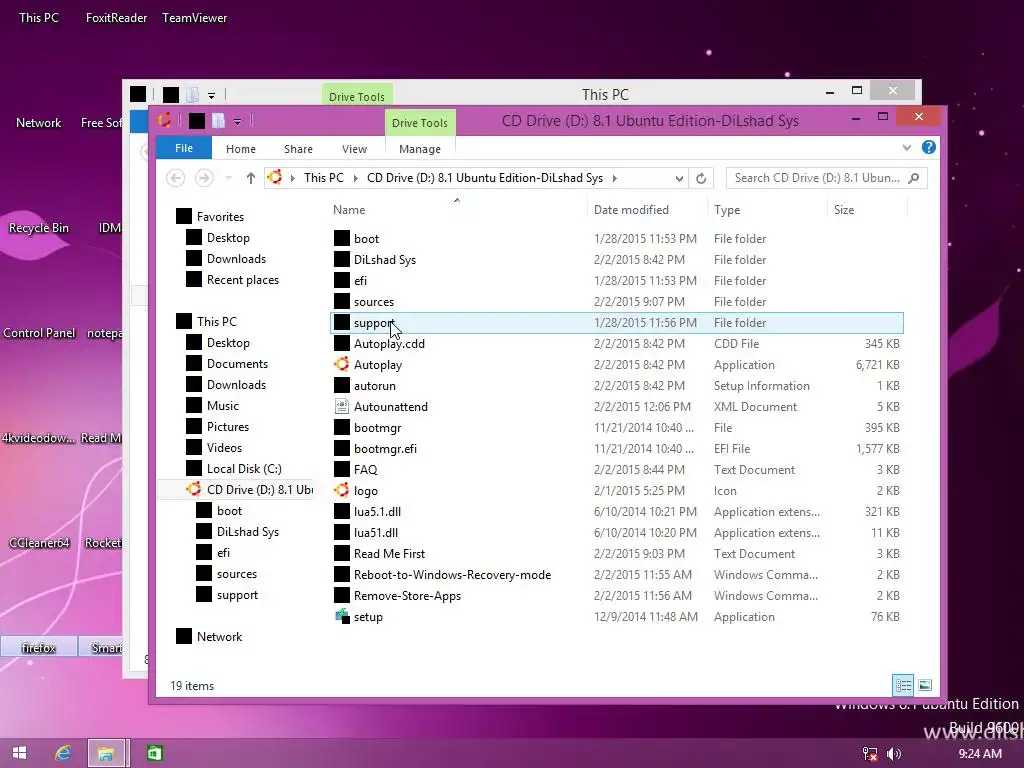This screenshot has width=1024, height=768.
Task: Select the bootmgr.efi file
Action: coord(385,449)
